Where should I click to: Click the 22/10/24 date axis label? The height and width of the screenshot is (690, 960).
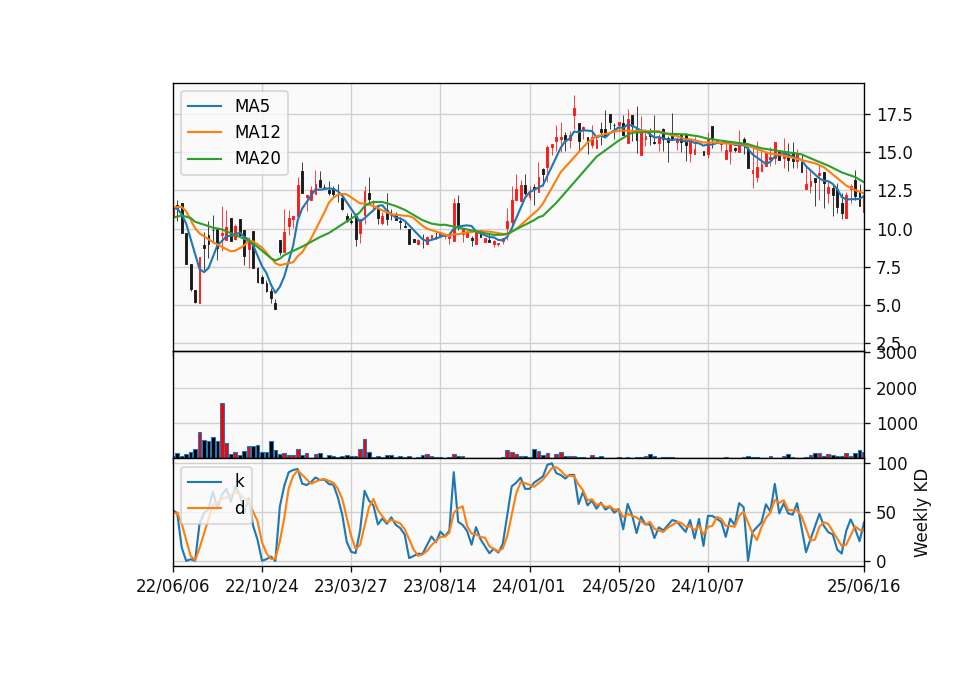[262, 586]
